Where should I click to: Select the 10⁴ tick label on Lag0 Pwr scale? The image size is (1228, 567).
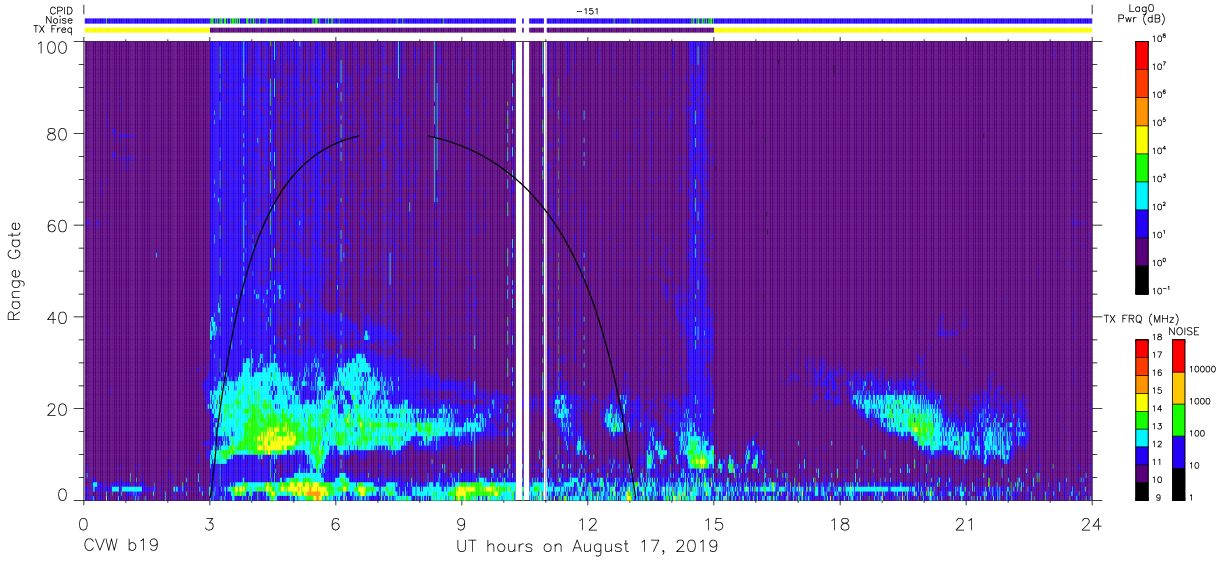tap(1161, 150)
